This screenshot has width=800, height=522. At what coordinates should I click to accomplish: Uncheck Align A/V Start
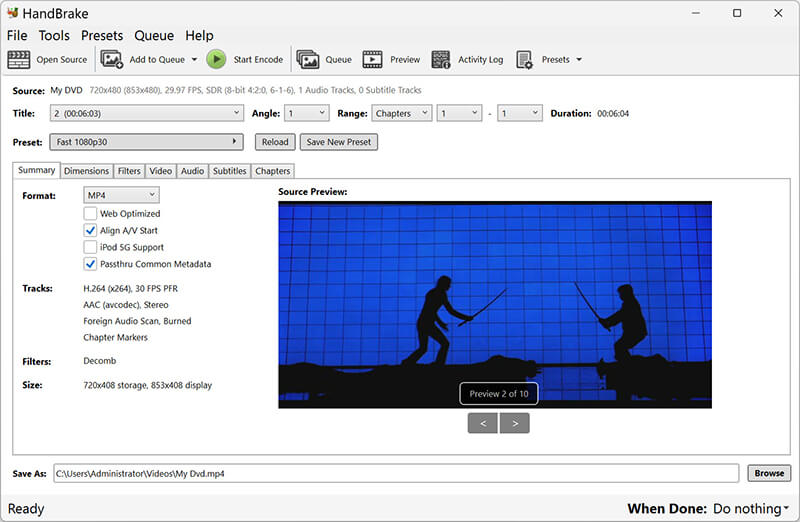[x=90, y=230]
